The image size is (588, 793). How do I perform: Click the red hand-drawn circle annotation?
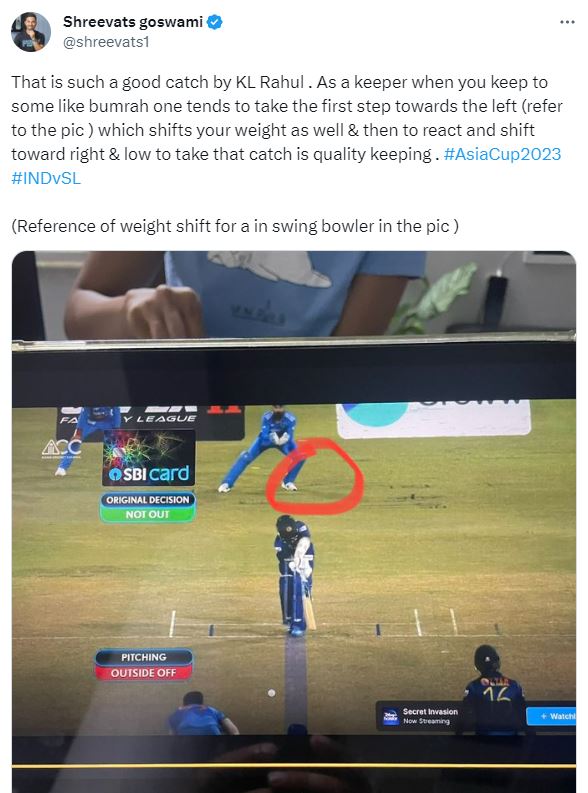tap(315, 476)
